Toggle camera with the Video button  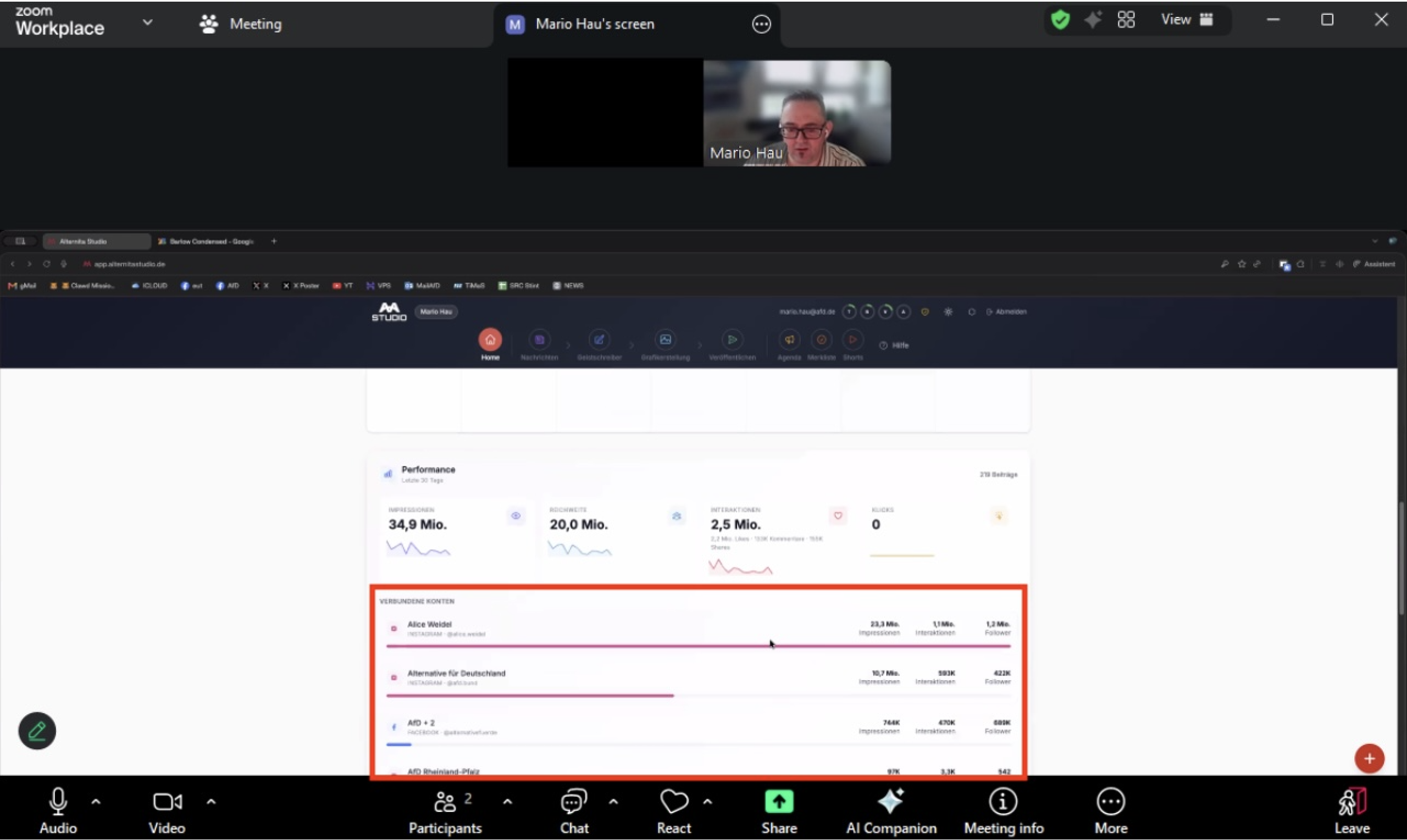pyautogui.click(x=167, y=810)
